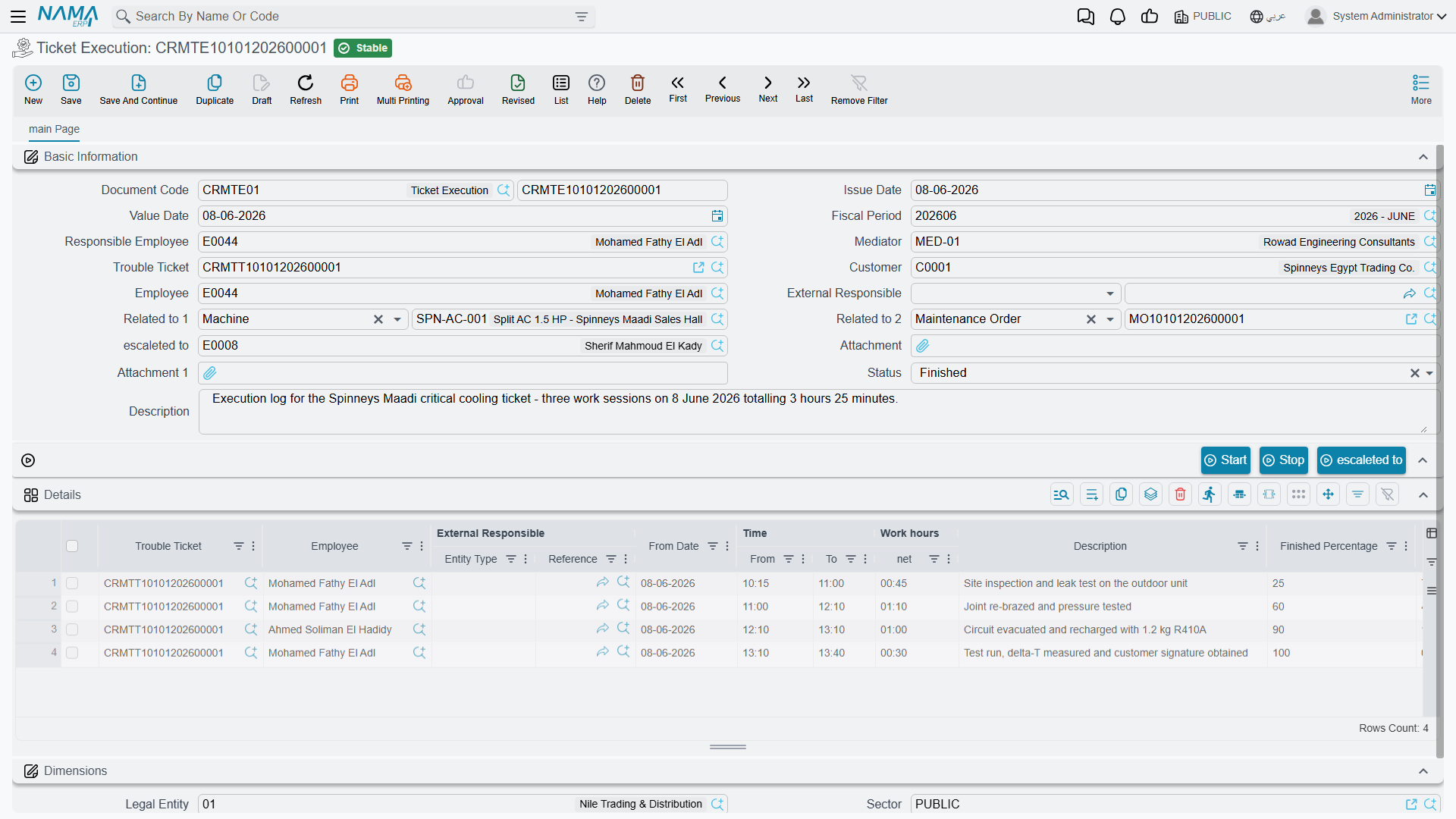The image size is (1456, 819).
Task: Open Finished Percentage column menu
Action: point(1406,546)
